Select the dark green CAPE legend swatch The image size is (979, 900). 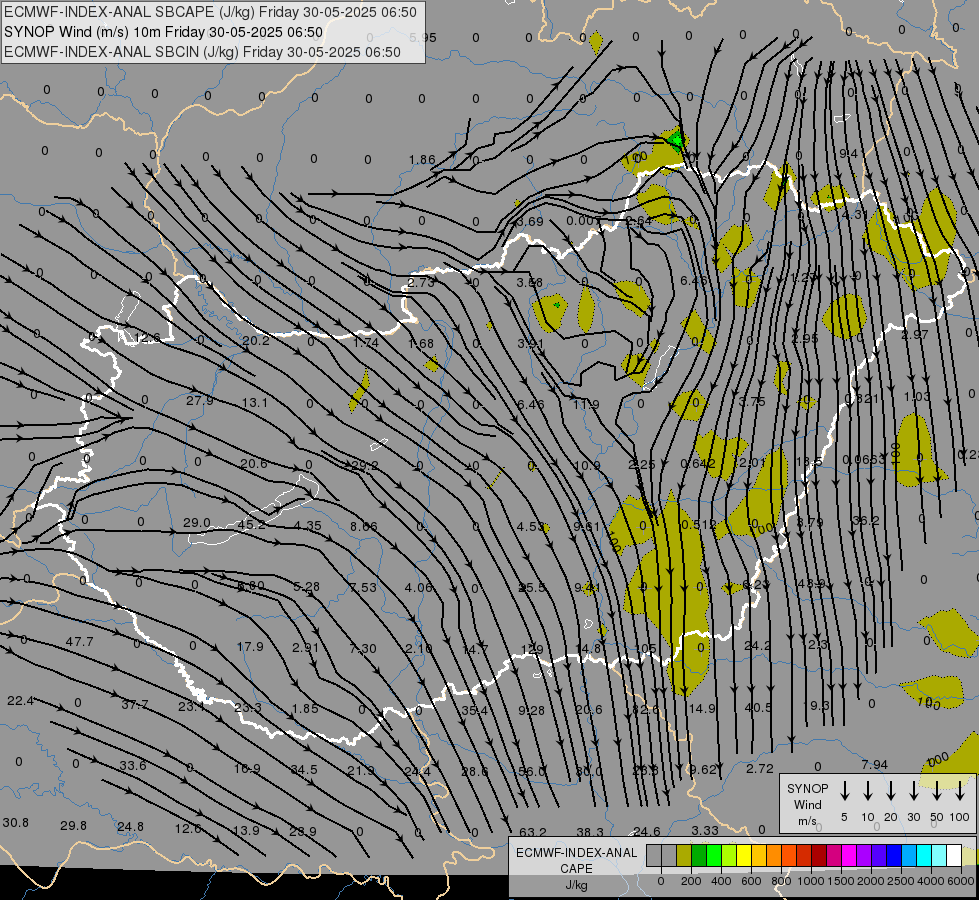pos(699,855)
